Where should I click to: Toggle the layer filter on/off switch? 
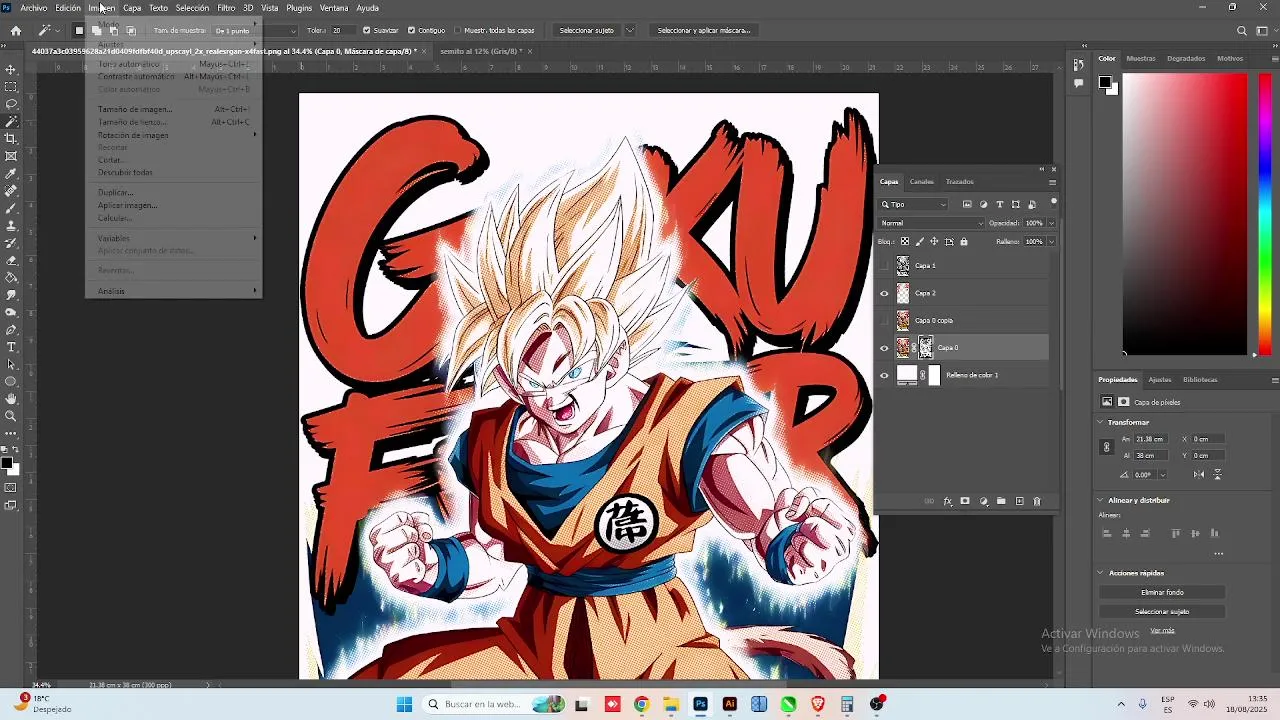(1053, 203)
